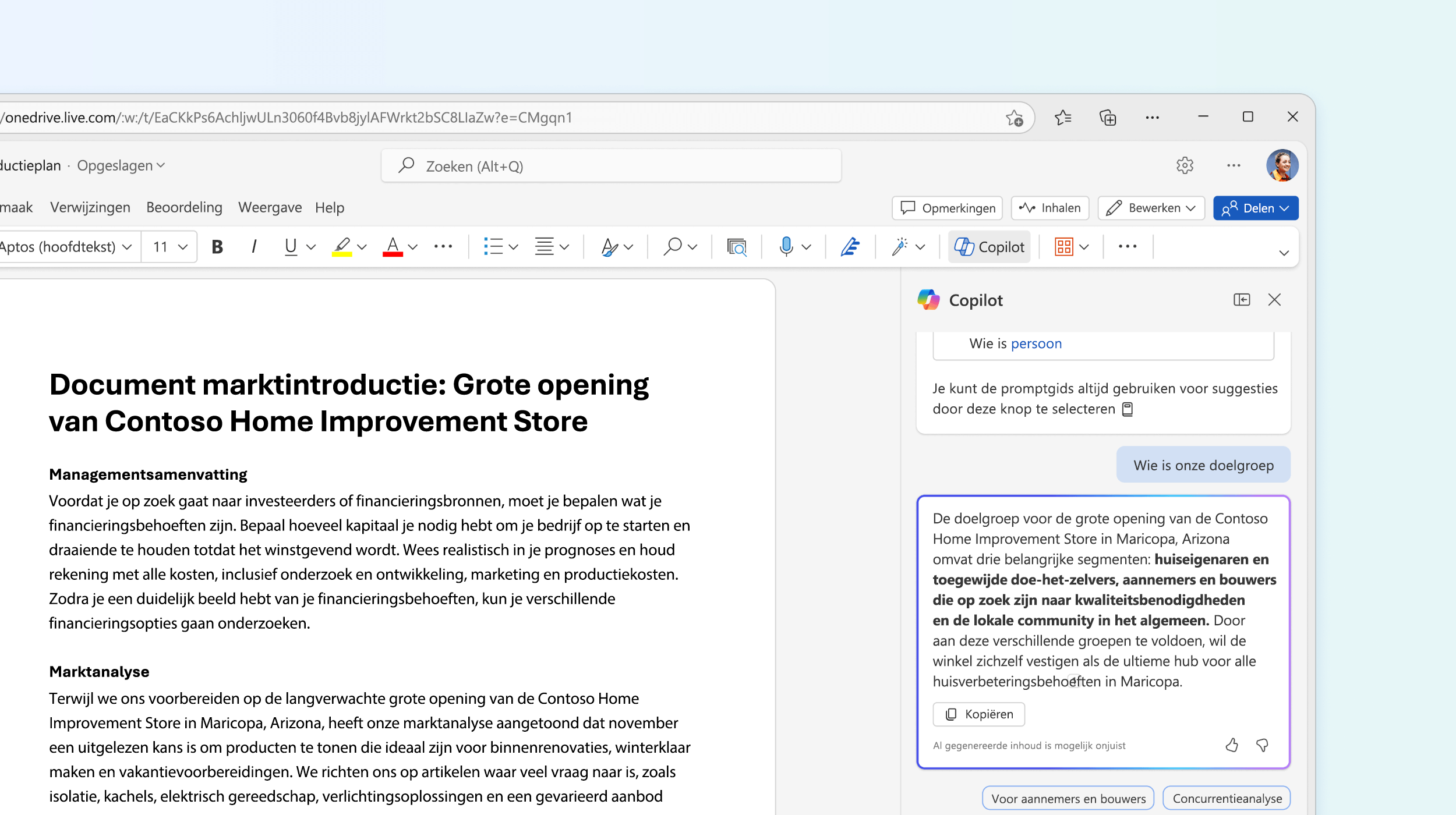The image size is (1456, 815).
Task: Click the bullet list icon
Action: 493,247
